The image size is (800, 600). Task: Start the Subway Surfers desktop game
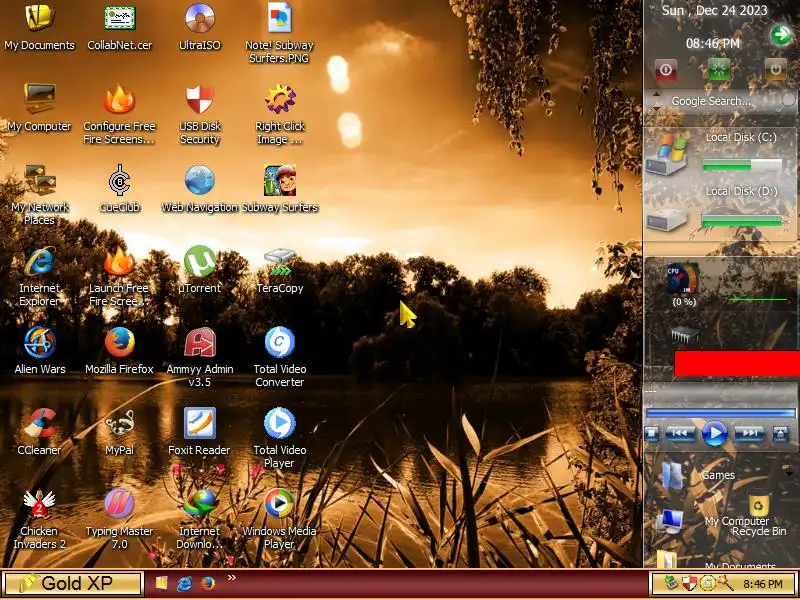click(x=280, y=189)
